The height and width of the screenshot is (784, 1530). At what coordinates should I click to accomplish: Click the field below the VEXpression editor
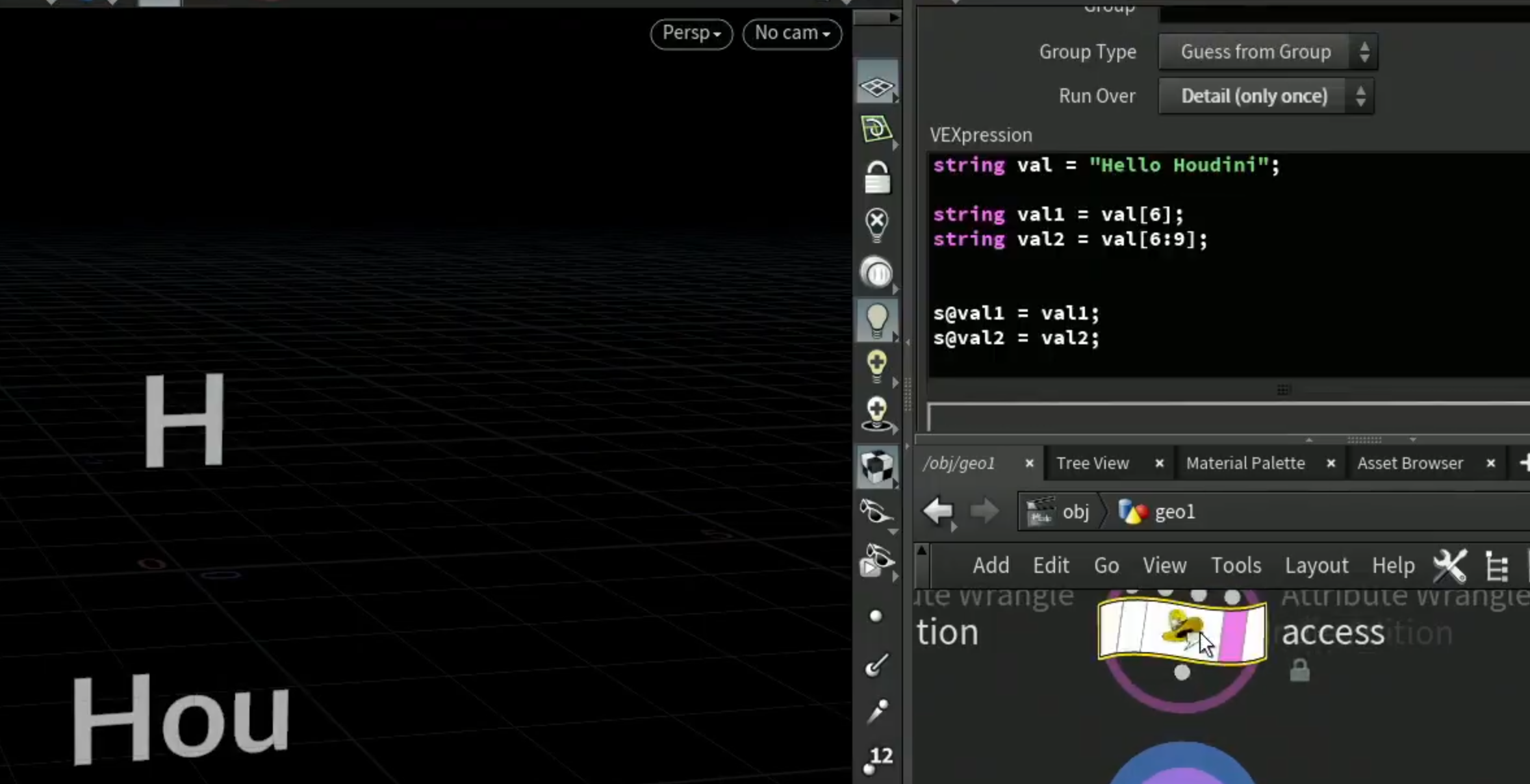click(x=1229, y=418)
